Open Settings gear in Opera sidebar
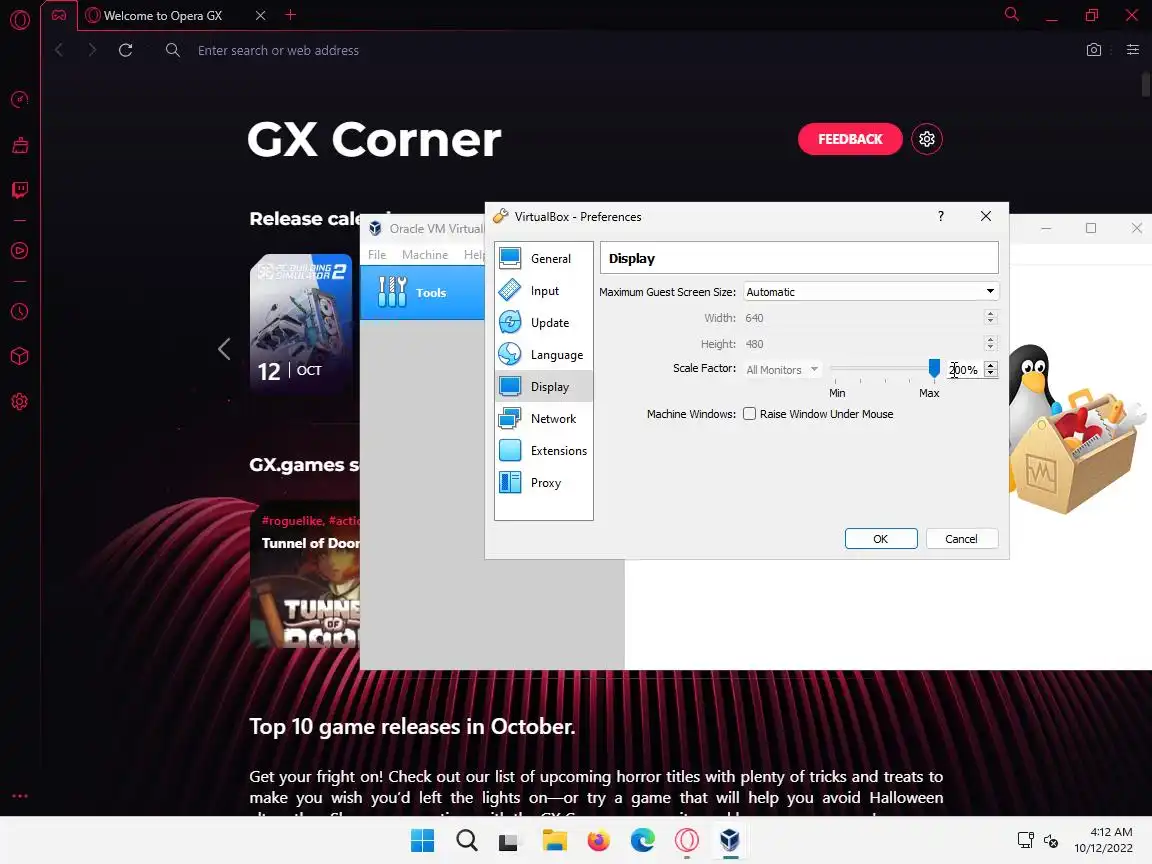This screenshot has height=864, width=1152. (x=20, y=402)
